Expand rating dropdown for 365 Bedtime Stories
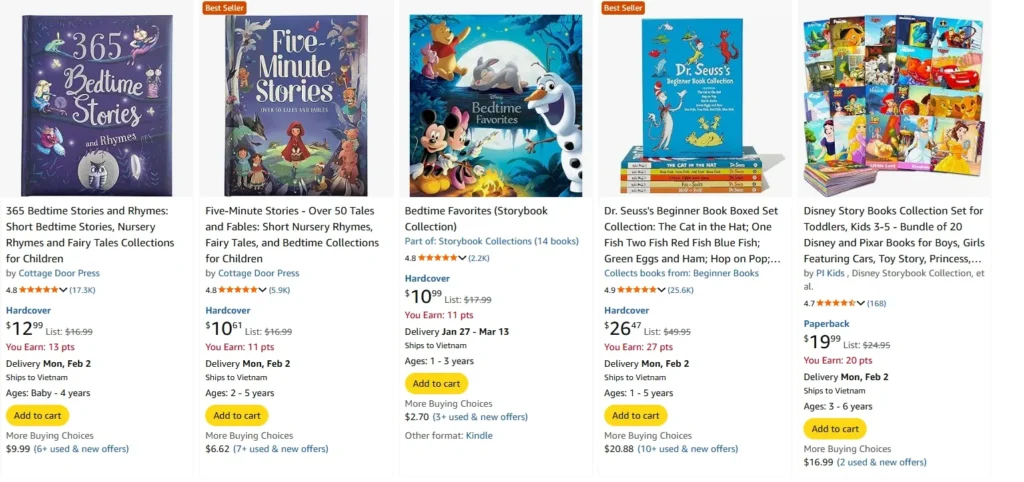This screenshot has width=1024, height=482. tap(64, 290)
